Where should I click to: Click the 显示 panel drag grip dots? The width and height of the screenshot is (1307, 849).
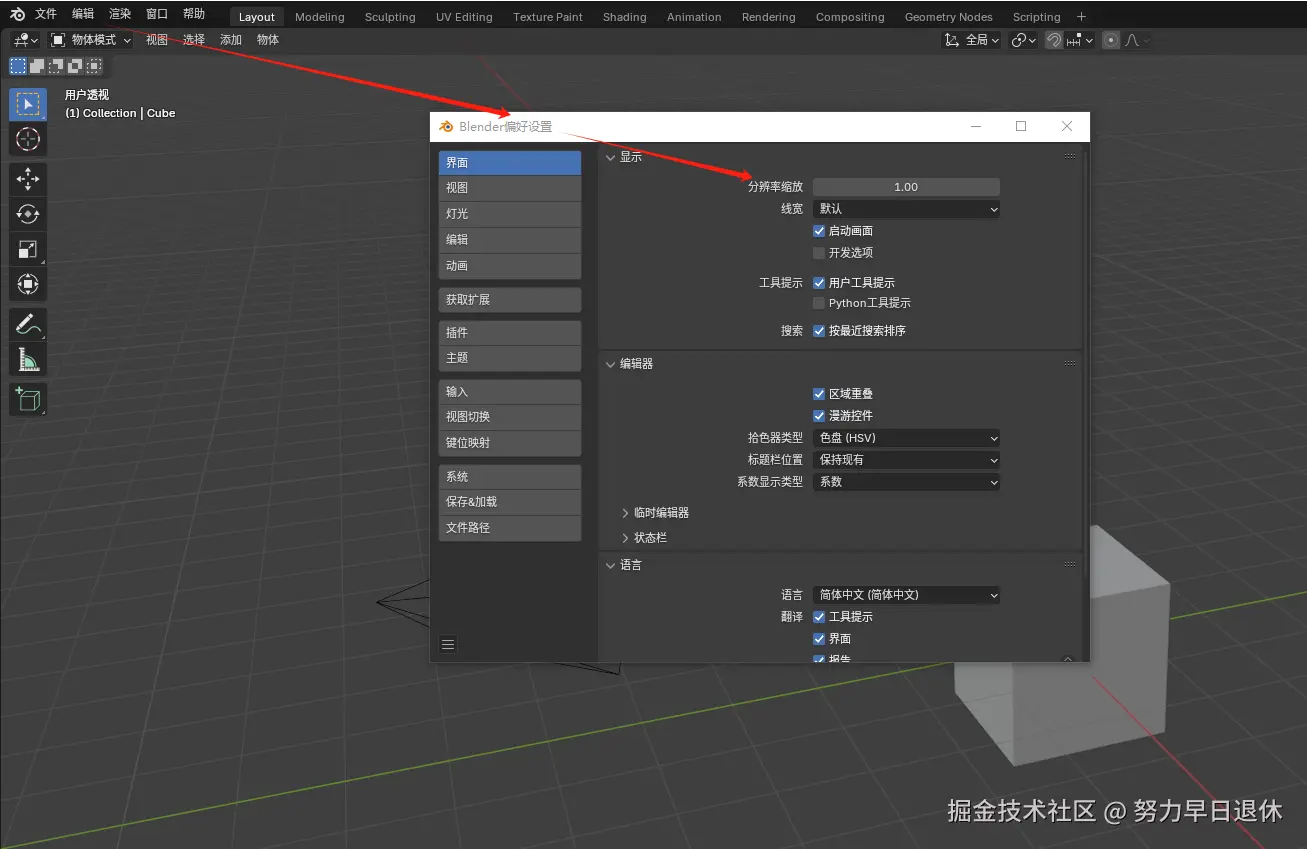pos(1070,156)
